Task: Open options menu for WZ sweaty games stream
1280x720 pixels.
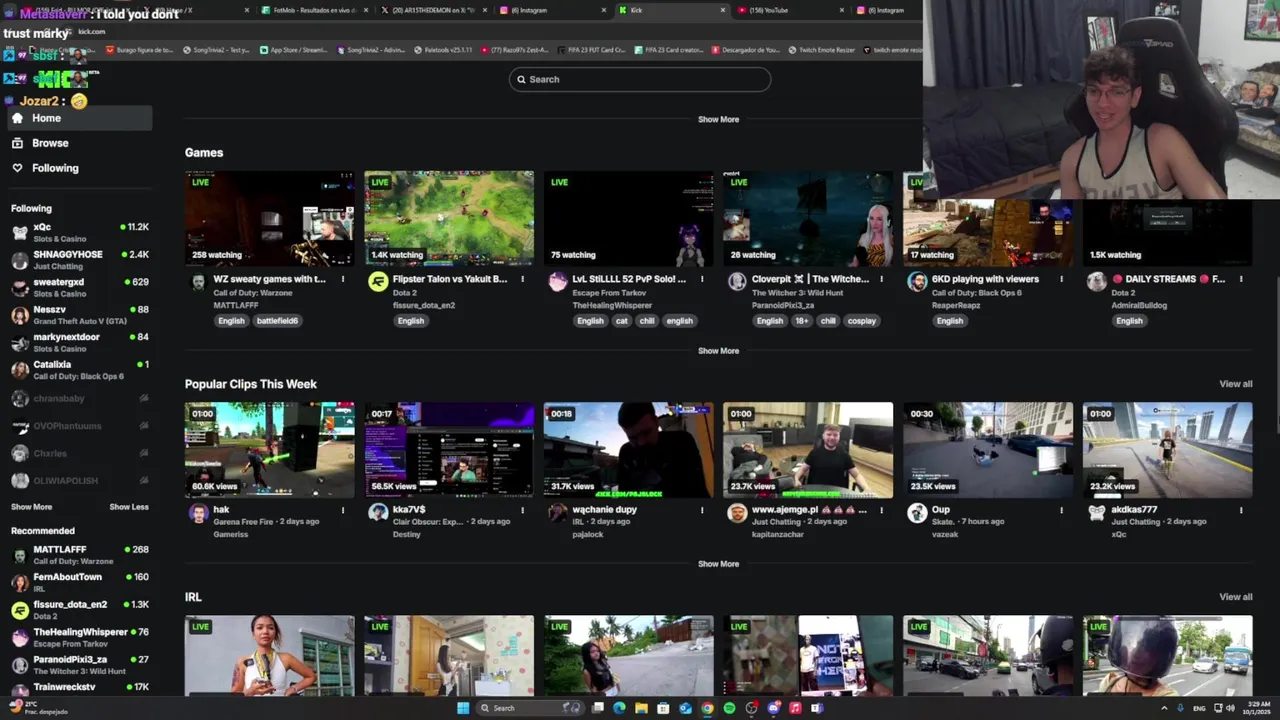Action: 343,279
